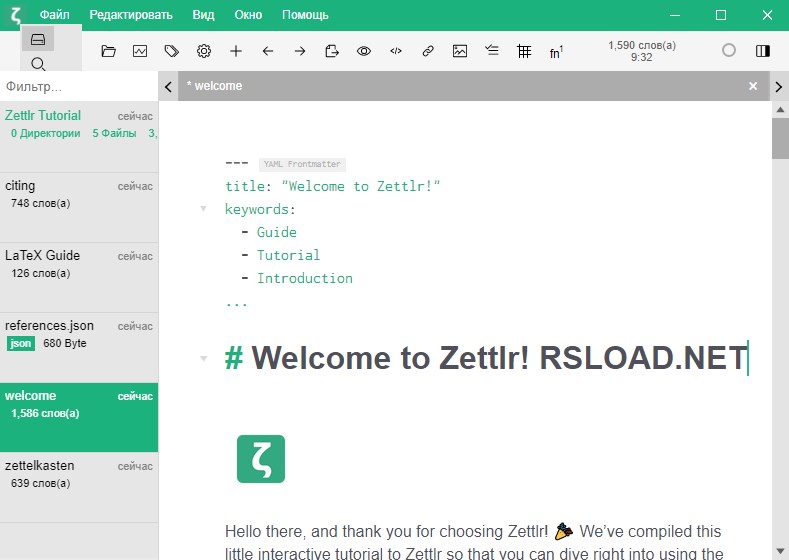Close the welcome tab

click(753, 86)
